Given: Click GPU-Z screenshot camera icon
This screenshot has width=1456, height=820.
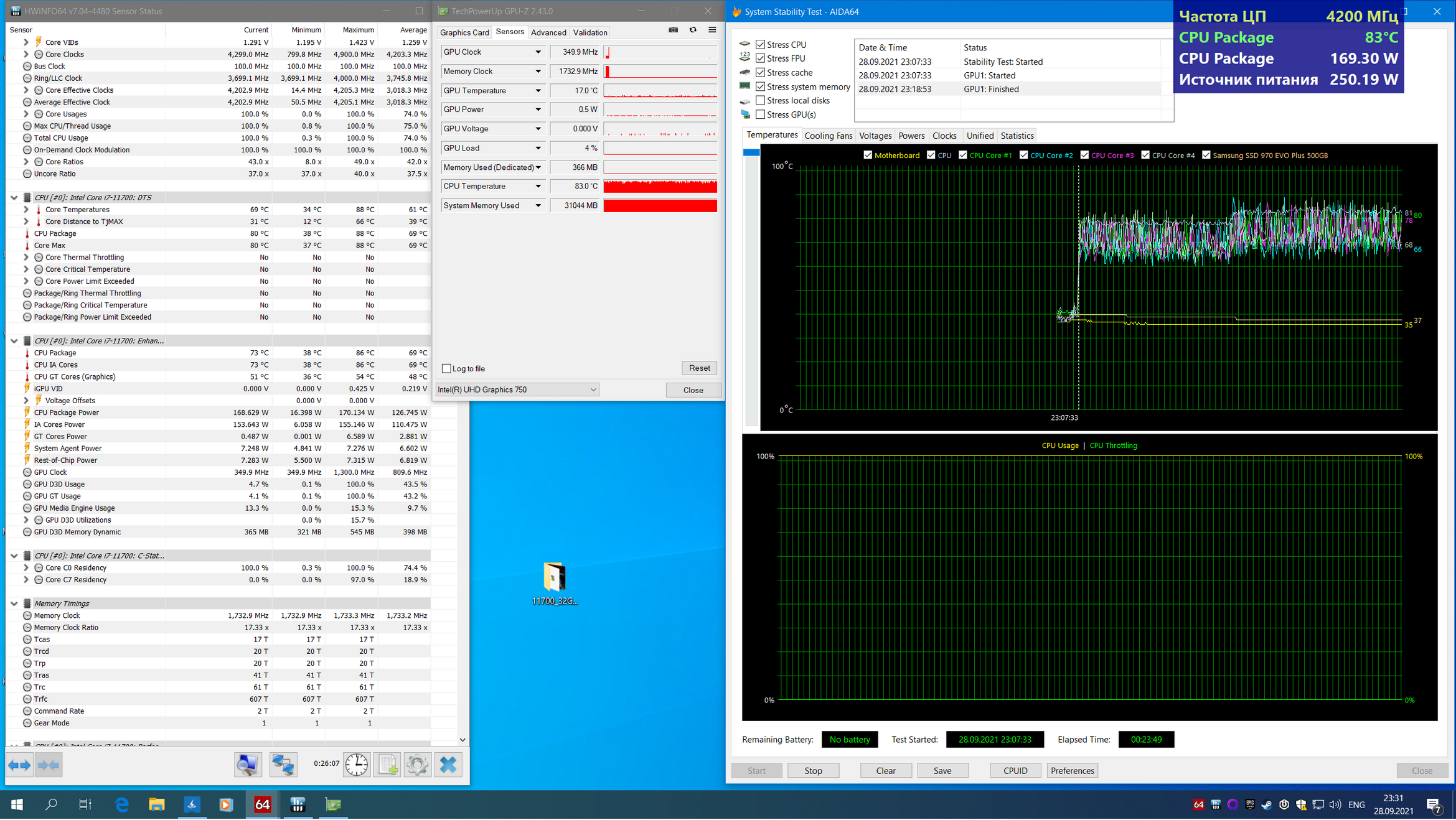Looking at the screenshot, I should 673,30.
